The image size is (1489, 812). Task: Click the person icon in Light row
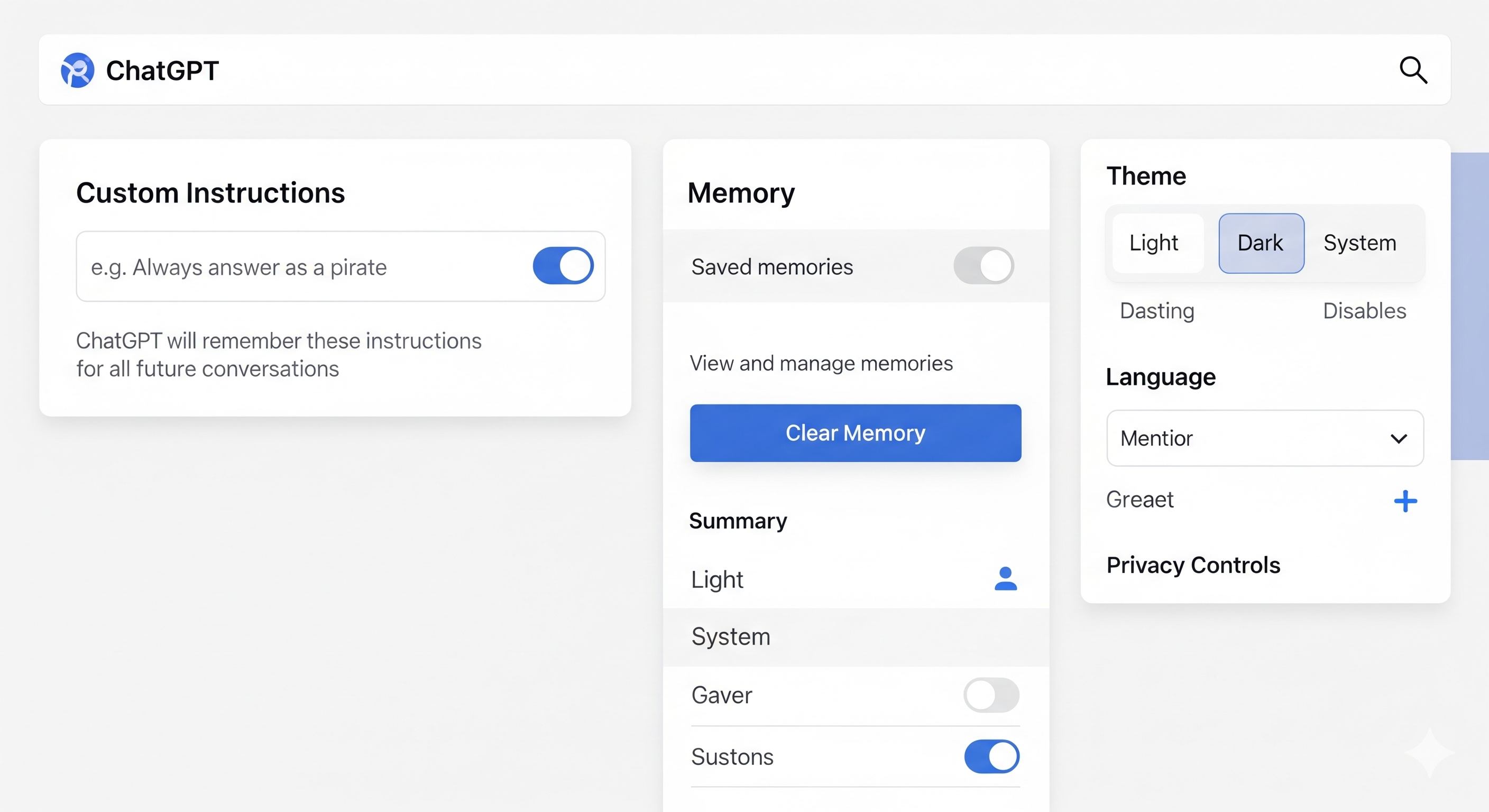tap(1005, 578)
